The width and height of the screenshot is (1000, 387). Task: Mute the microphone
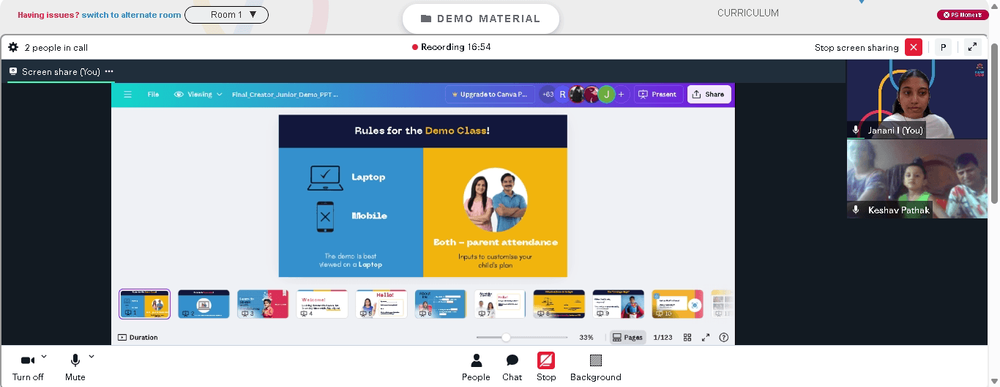pos(75,368)
